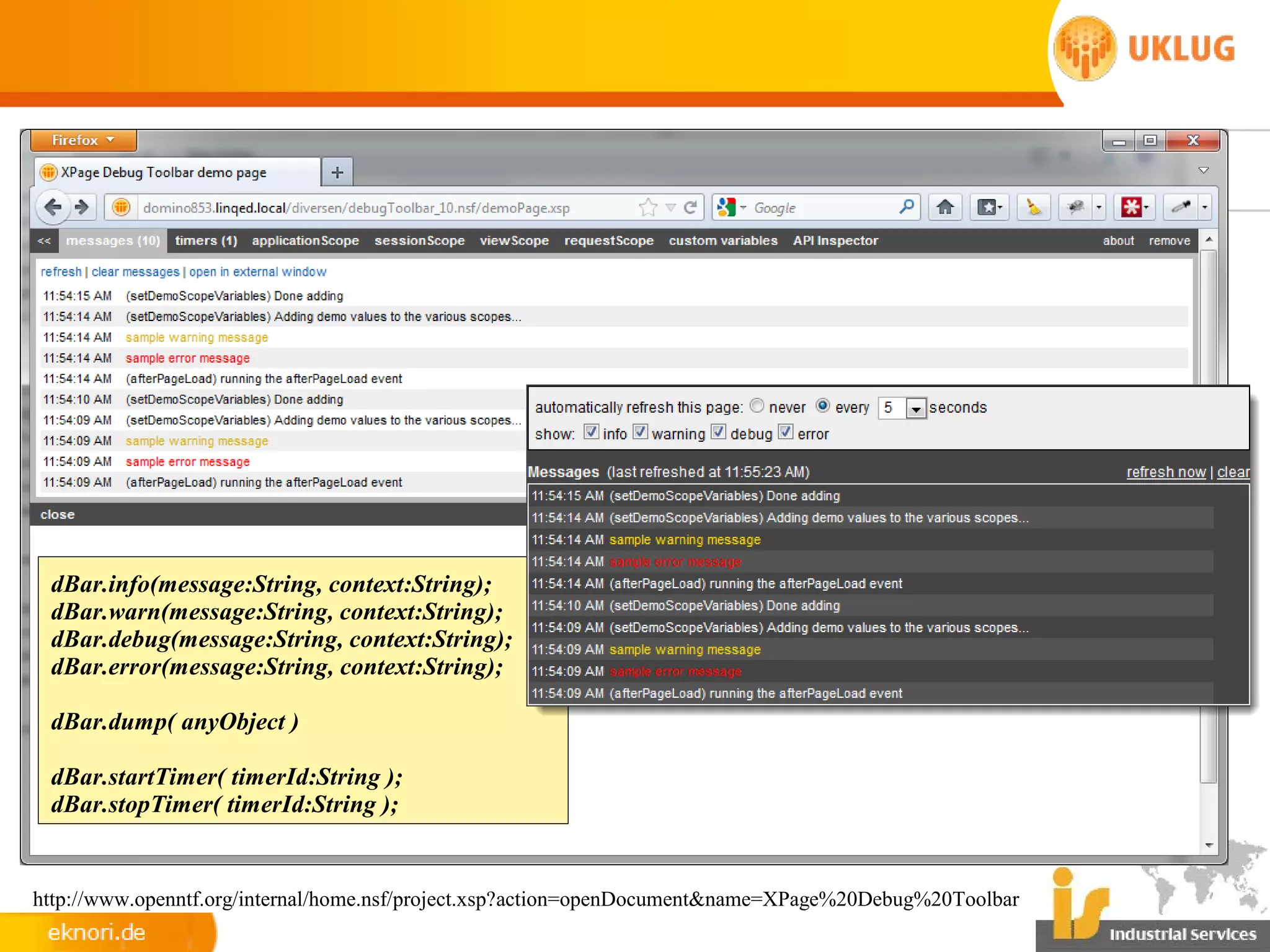The image size is (1270, 952).
Task: Open the custom variables tab
Action: pos(723,240)
